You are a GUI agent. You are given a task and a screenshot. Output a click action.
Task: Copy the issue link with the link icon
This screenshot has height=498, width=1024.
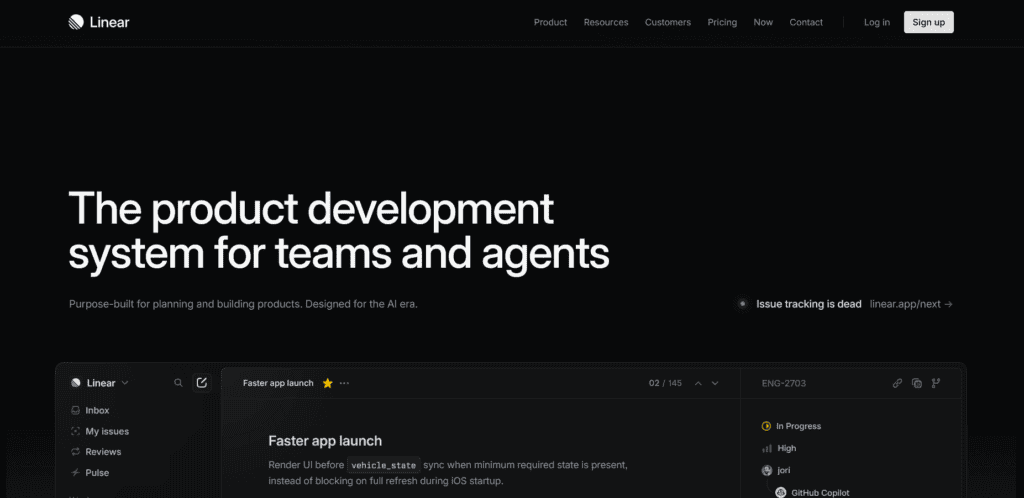coord(897,383)
